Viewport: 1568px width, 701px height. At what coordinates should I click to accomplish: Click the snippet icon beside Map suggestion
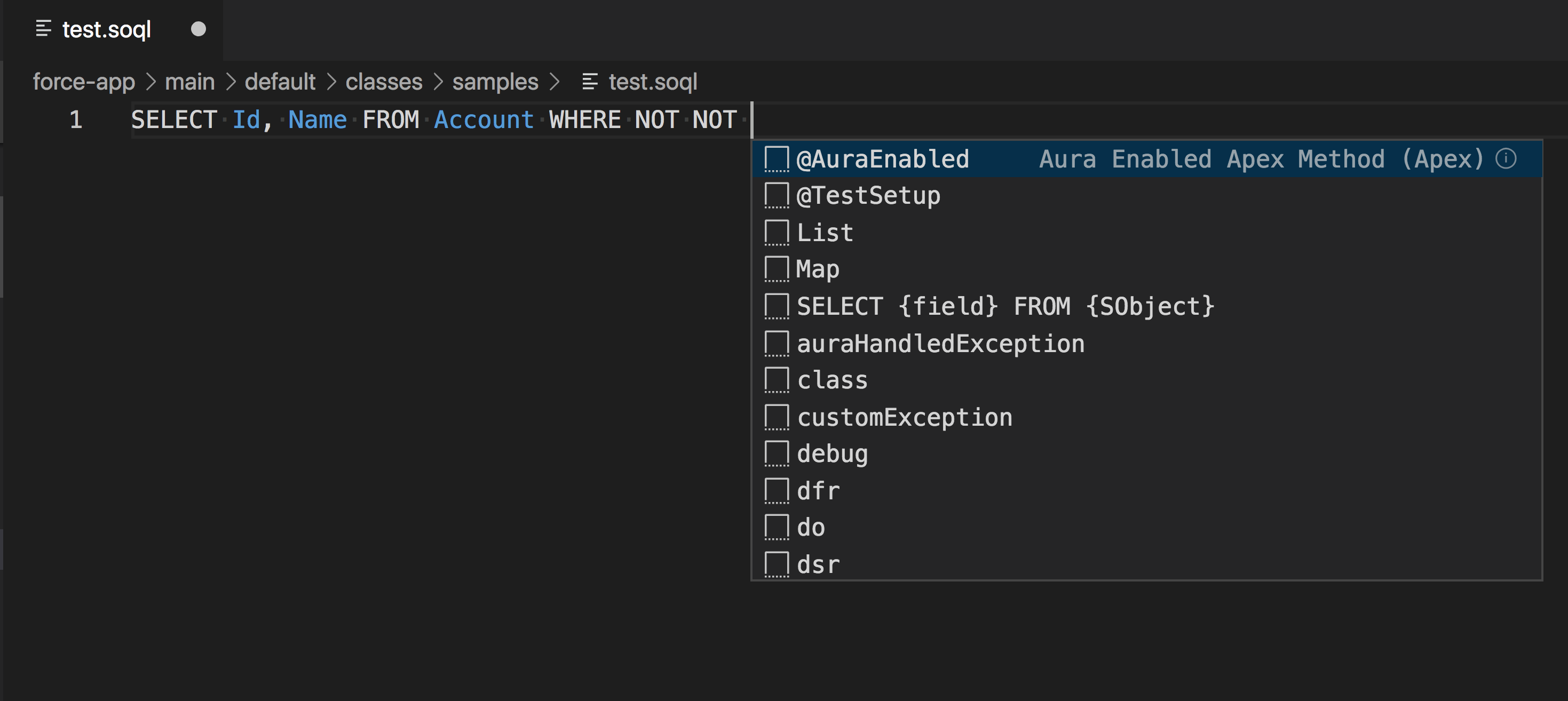tap(776, 269)
